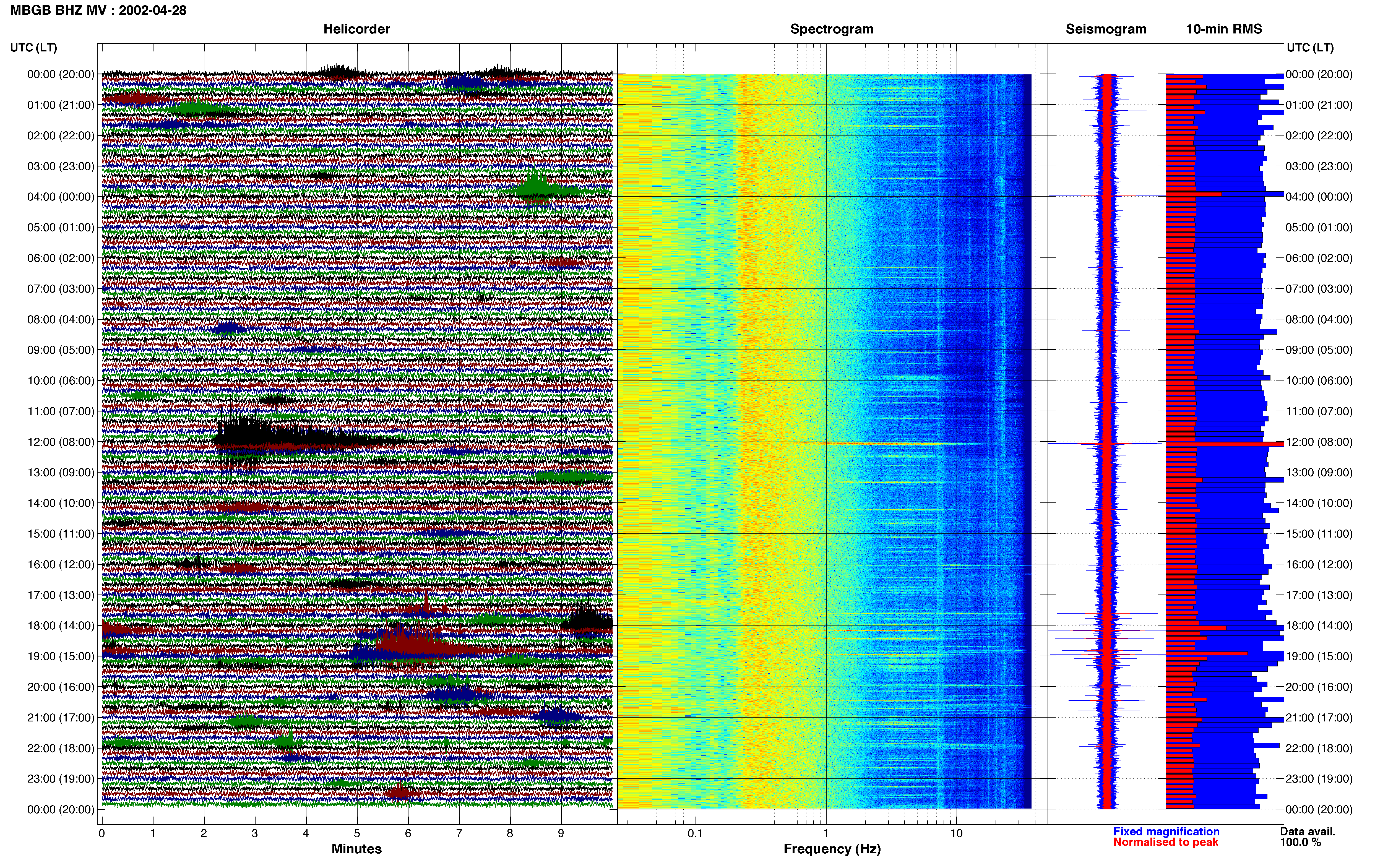Click '22:00 (18:00)' beside the 10-min RMS panel
Screen dimensions: 1388x868
(1319, 749)
